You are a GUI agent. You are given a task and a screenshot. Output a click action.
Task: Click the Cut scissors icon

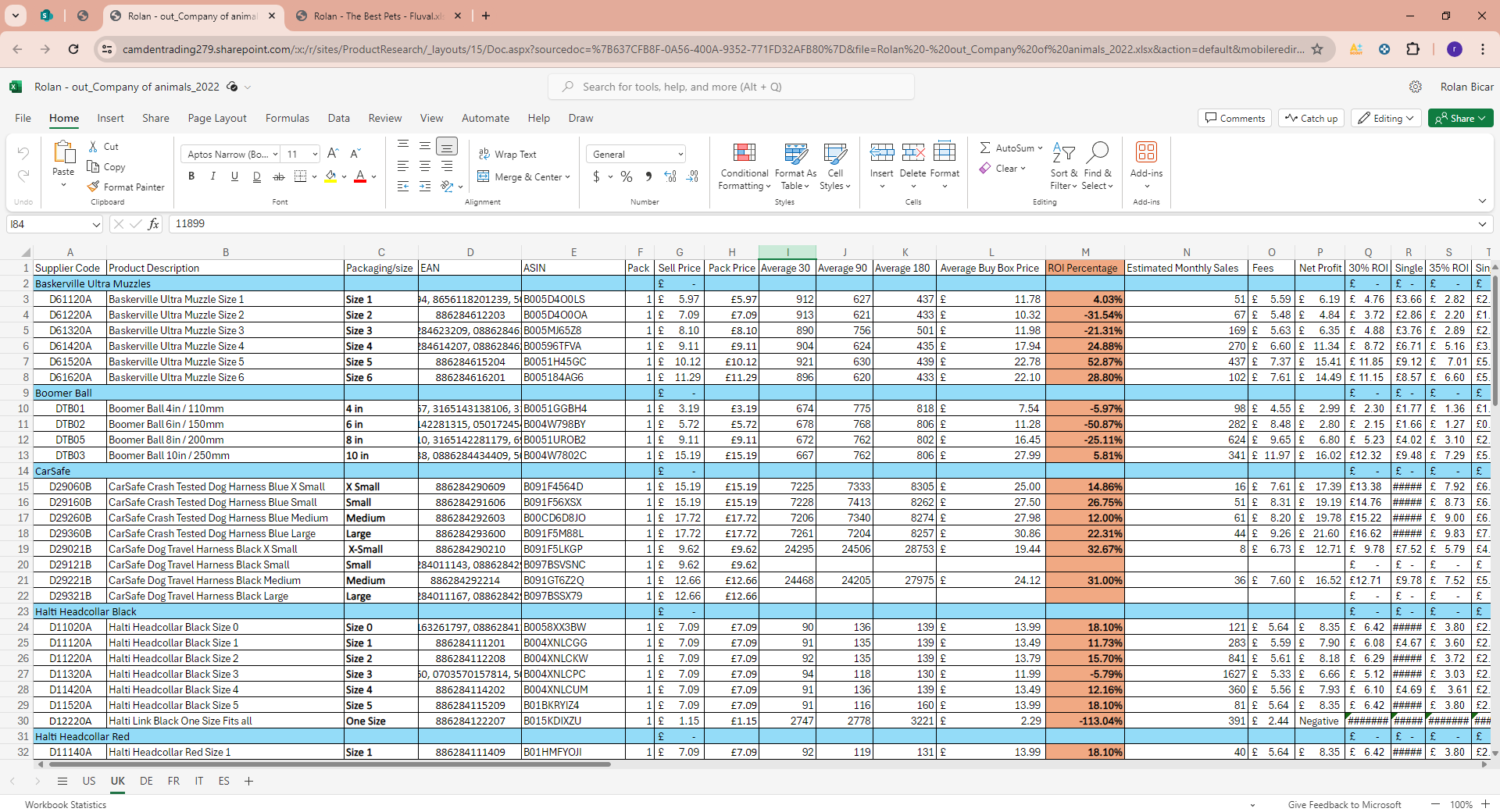point(93,147)
